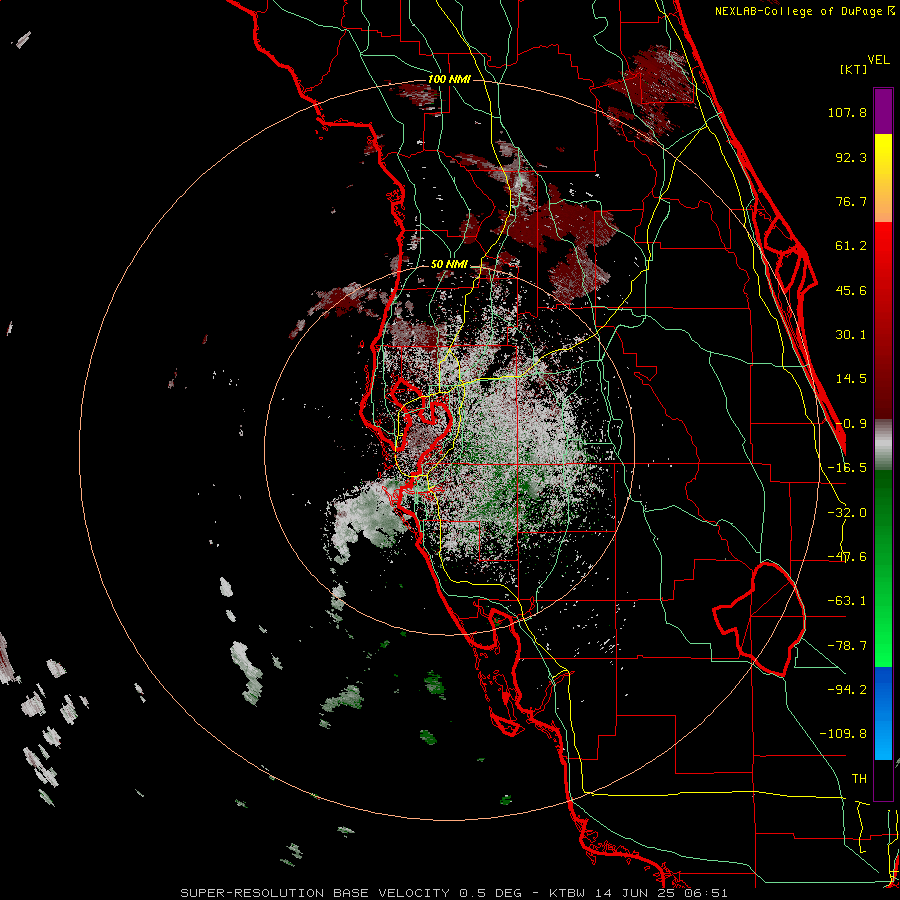
Task: Click the -94.2 velocity scale value
Action: [847, 690]
